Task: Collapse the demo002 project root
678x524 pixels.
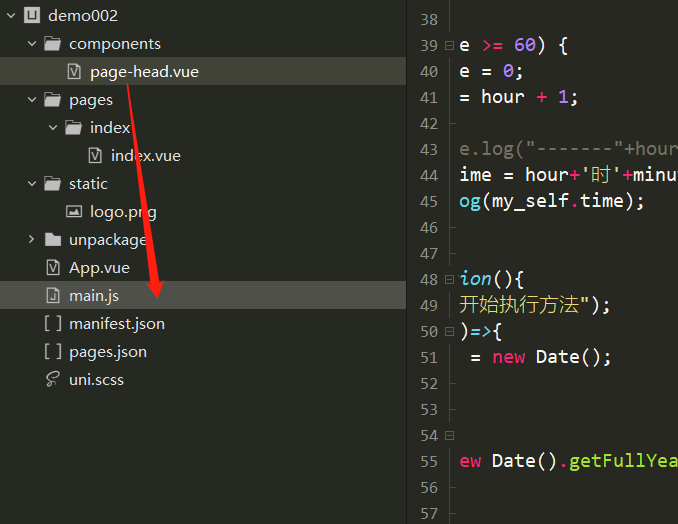Action: [x=11, y=16]
